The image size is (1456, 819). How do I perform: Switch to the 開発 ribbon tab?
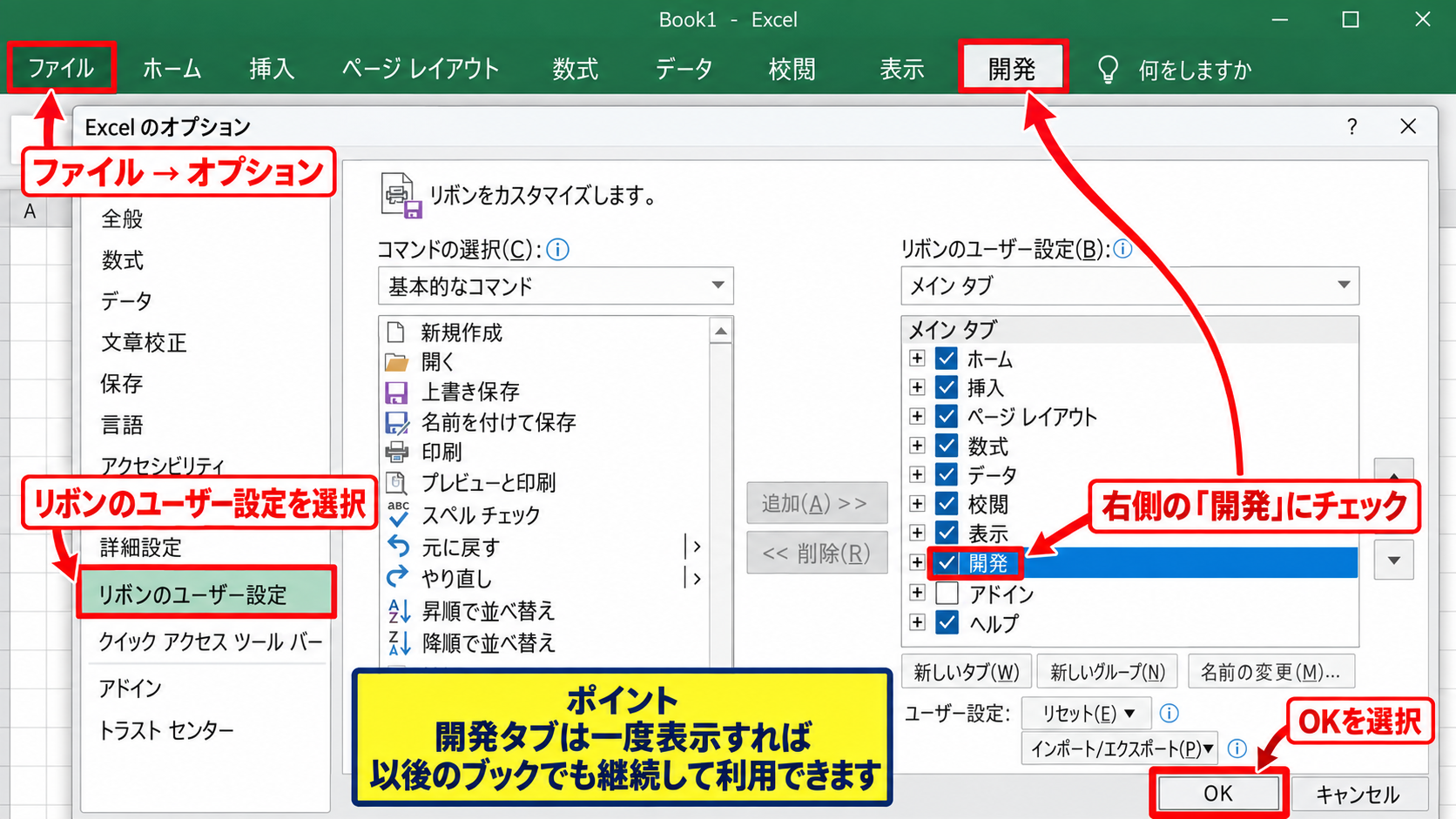pyautogui.click(x=1012, y=68)
